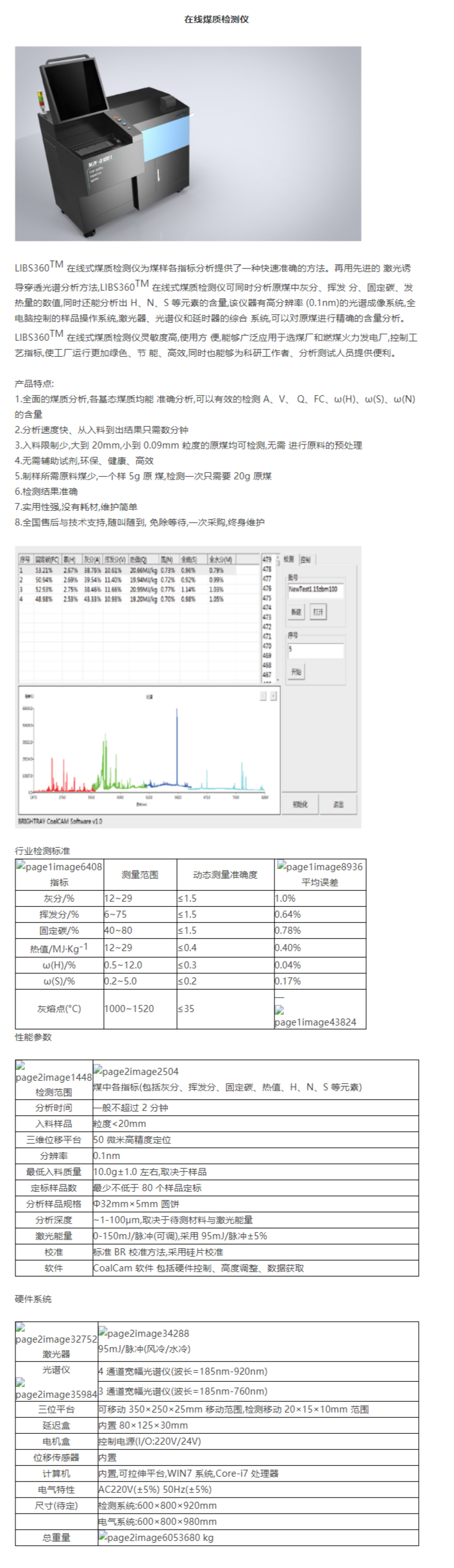Click the broken image icon page2image2504
Screen dimensions: 454x1568
(136, 1071)
